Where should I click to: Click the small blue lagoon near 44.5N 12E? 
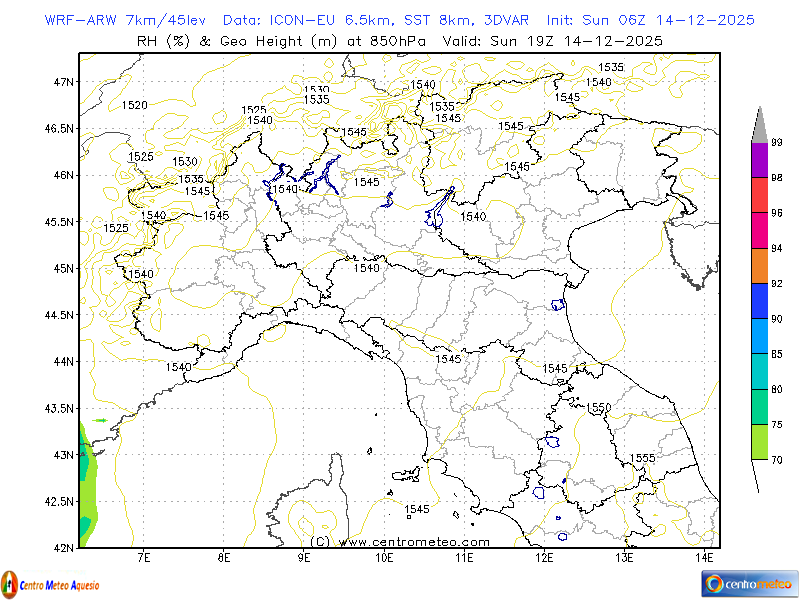tap(558, 304)
